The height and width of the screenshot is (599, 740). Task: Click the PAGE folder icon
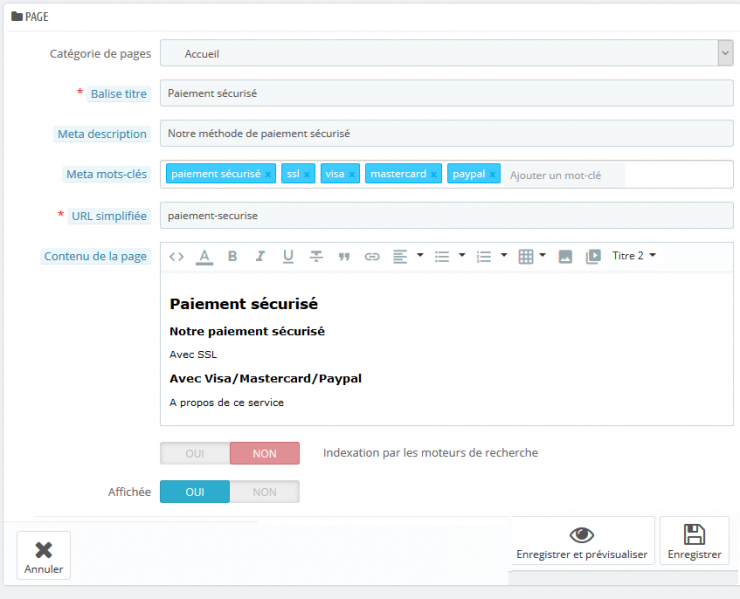coord(17,17)
